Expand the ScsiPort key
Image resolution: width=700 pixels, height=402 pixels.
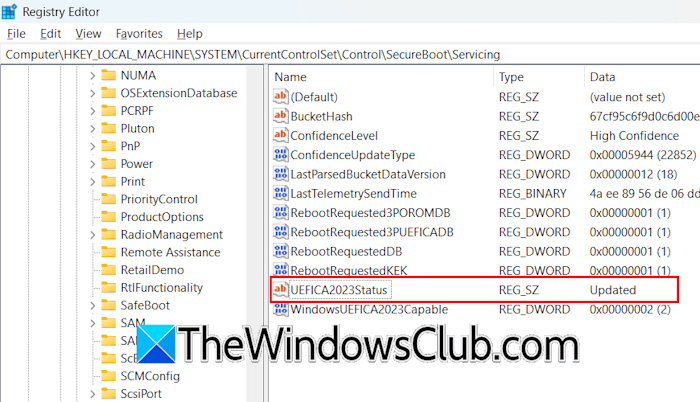92,394
